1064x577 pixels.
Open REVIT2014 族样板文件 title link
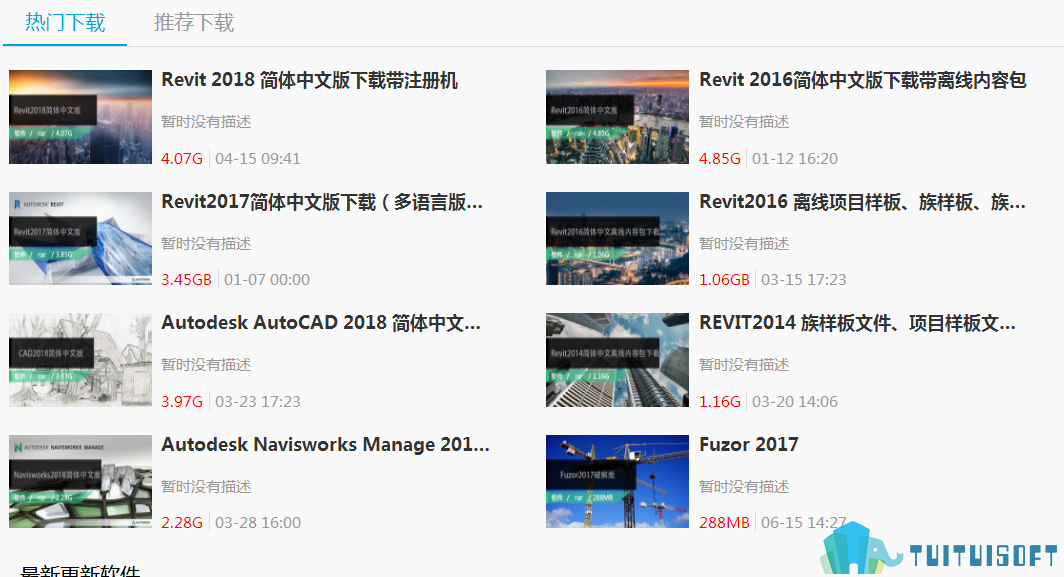858,323
